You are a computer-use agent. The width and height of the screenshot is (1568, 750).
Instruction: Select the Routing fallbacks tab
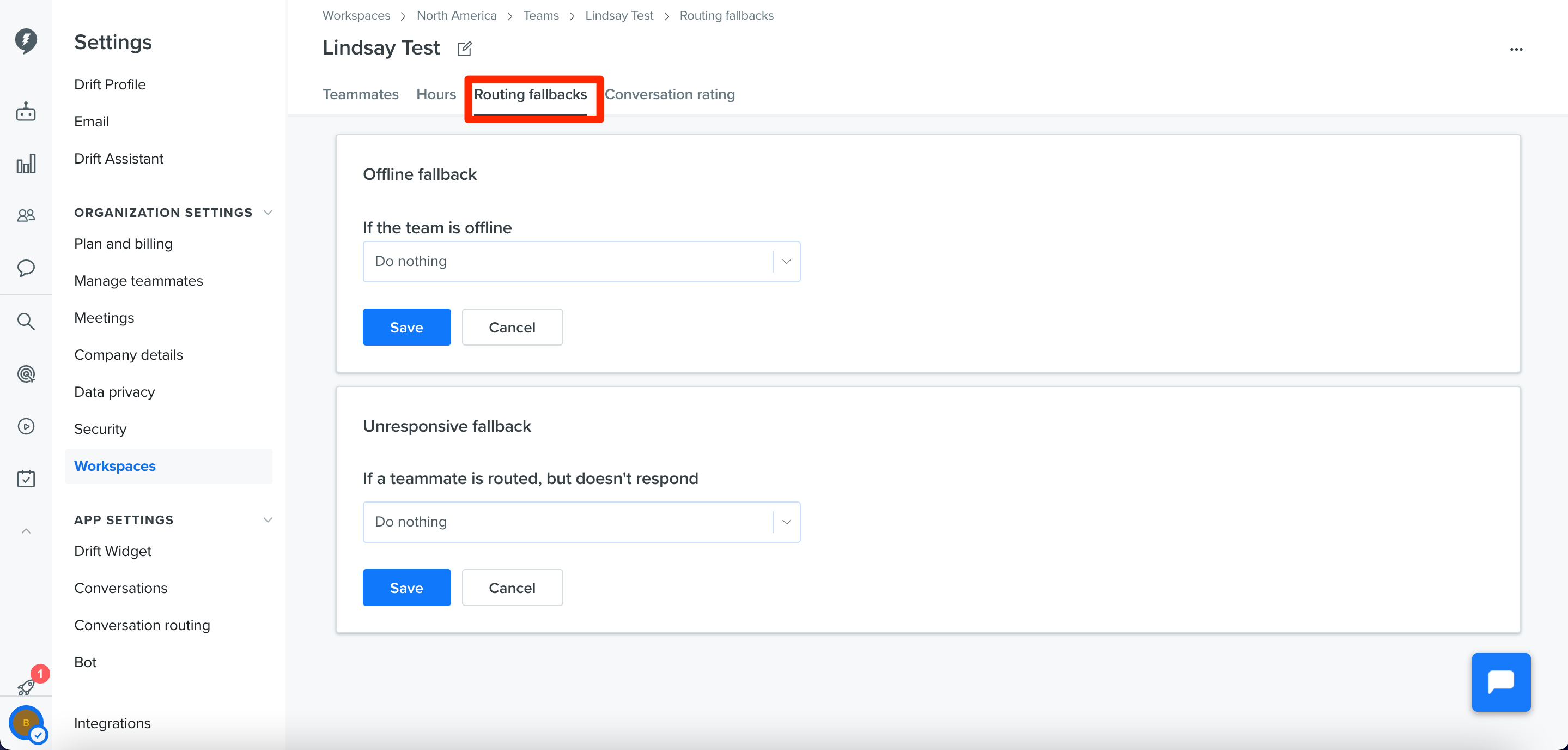coord(530,94)
